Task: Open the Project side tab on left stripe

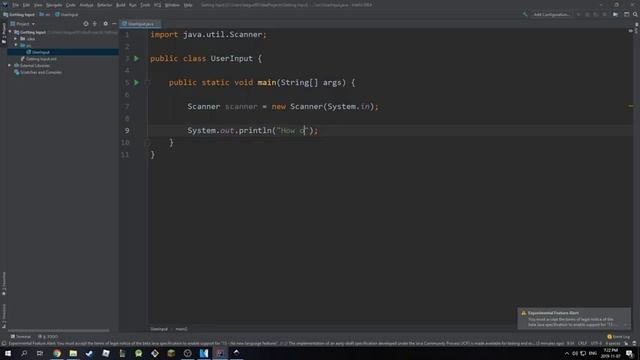Action: pos(4,32)
